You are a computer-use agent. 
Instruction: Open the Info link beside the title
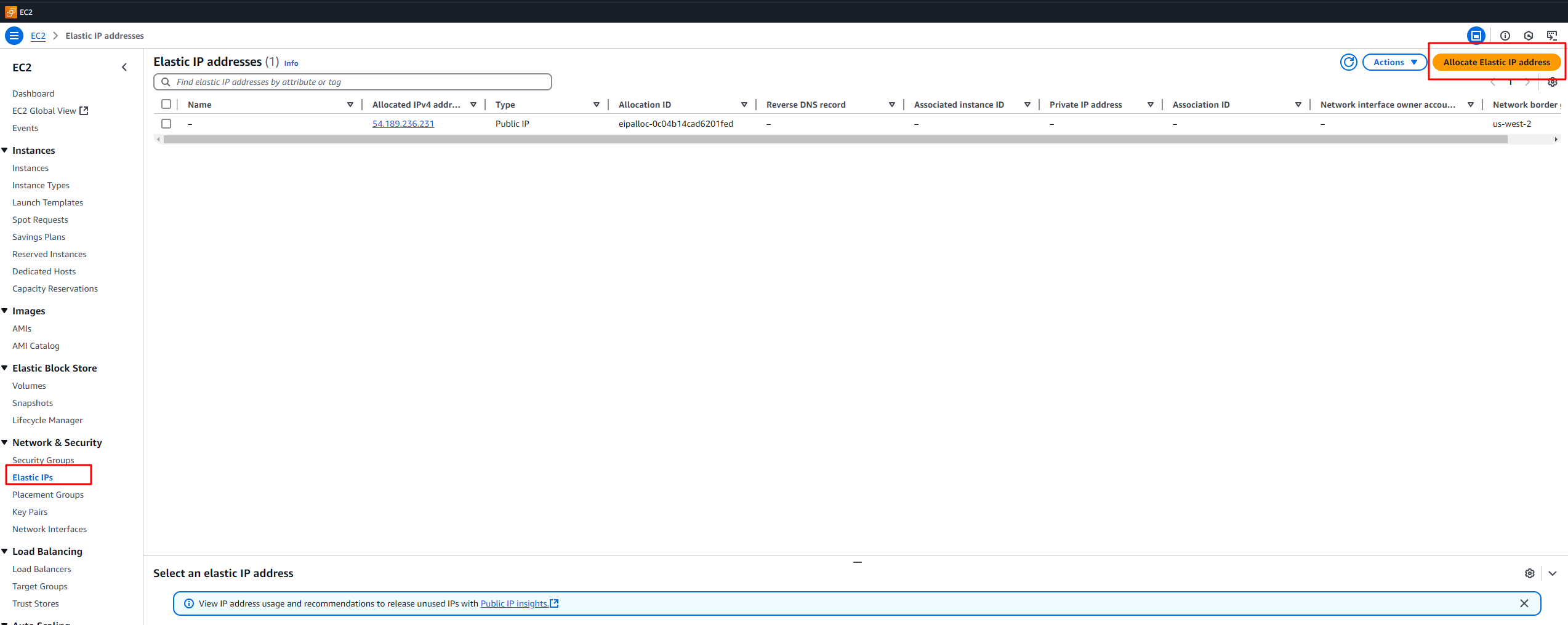point(291,63)
